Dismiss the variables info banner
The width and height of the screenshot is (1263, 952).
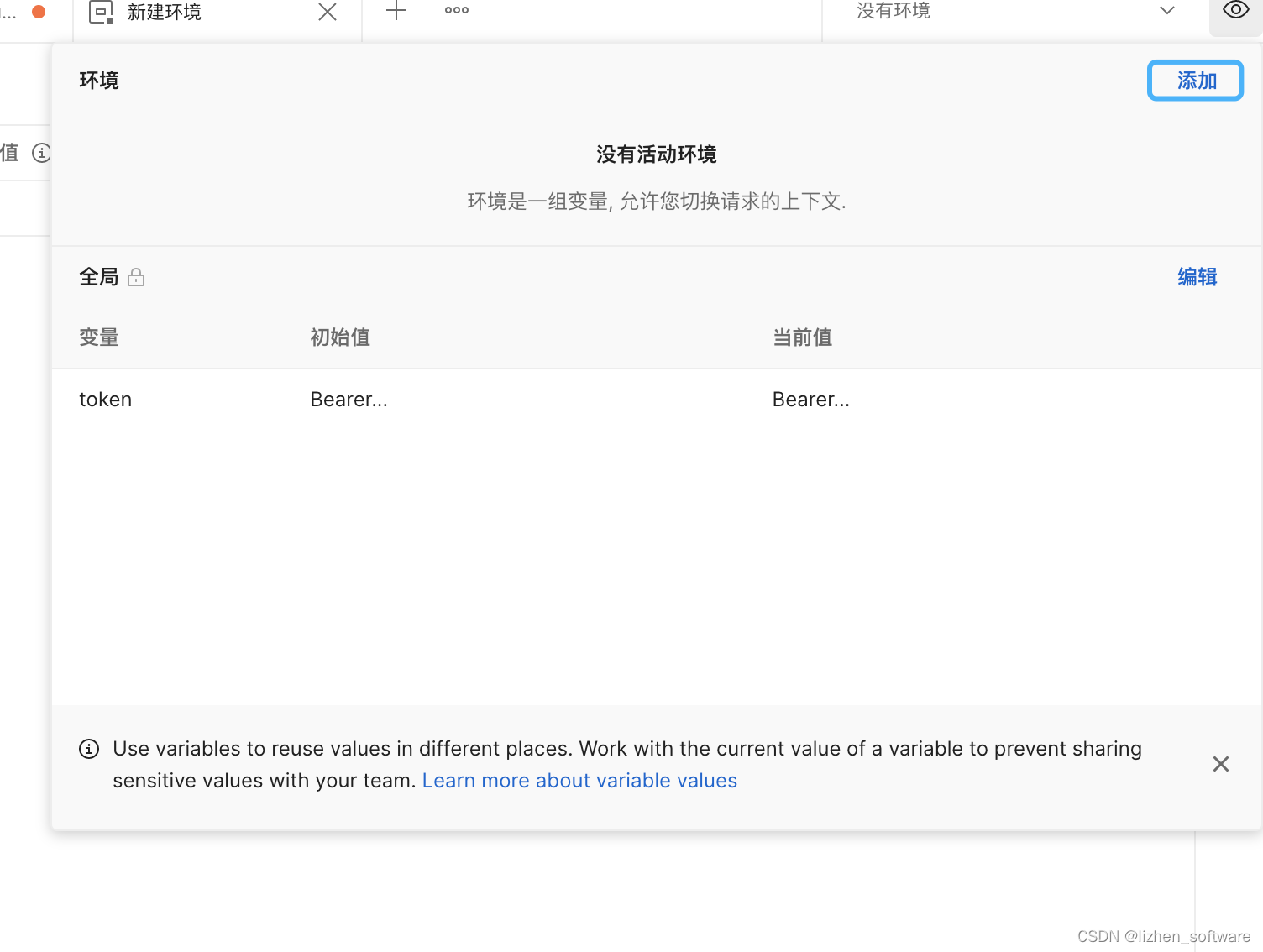[1221, 764]
